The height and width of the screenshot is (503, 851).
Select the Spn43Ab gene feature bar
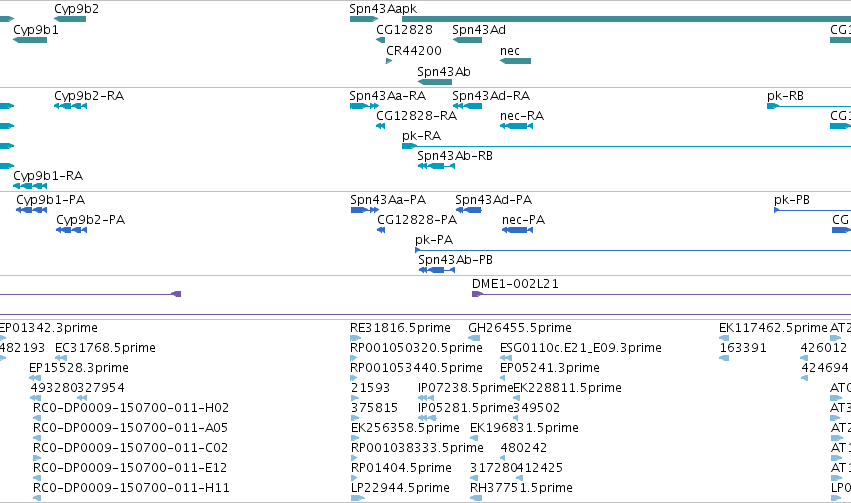coord(435,82)
